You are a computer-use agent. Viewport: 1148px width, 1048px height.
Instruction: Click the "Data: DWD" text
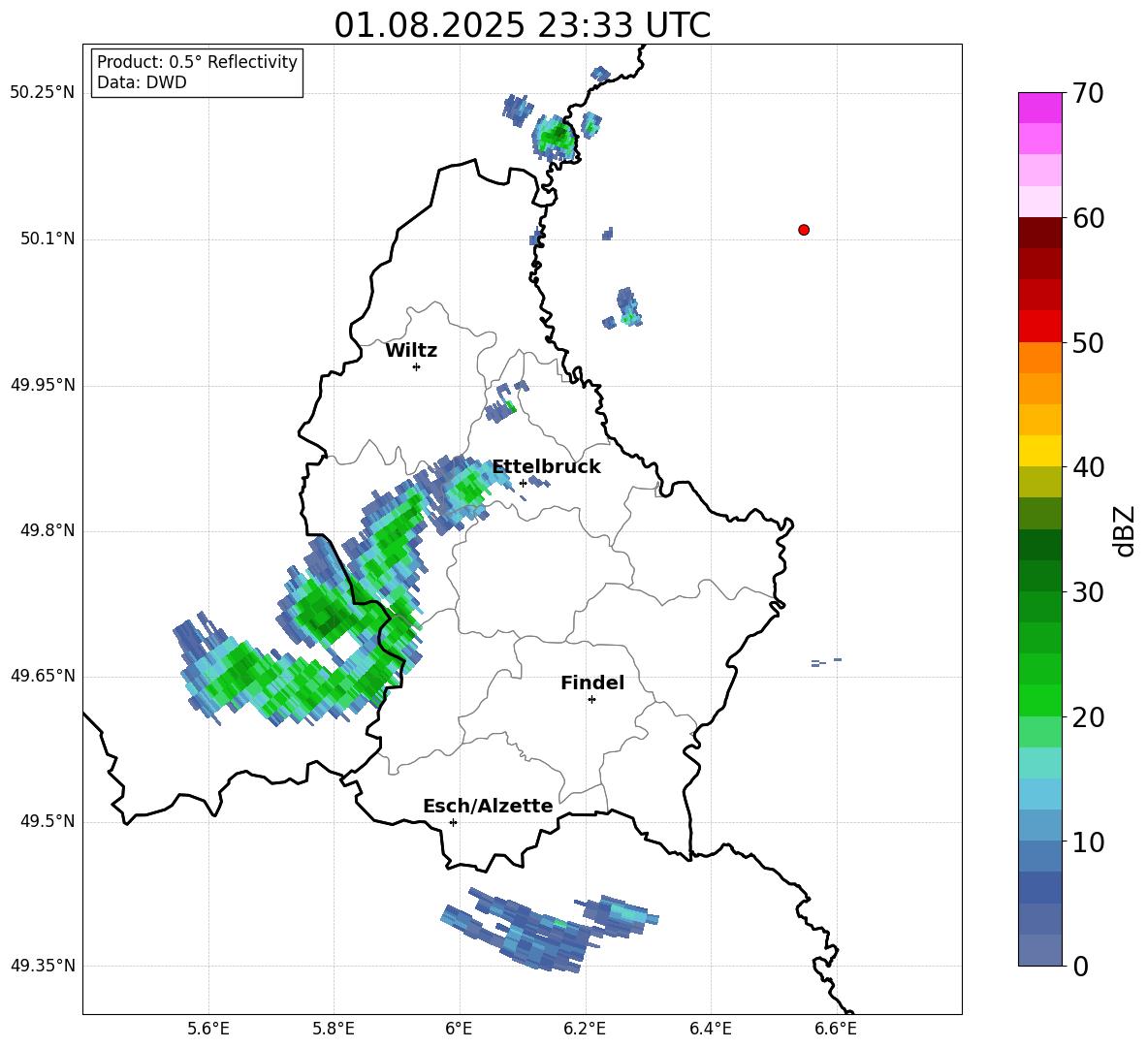[x=142, y=82]
